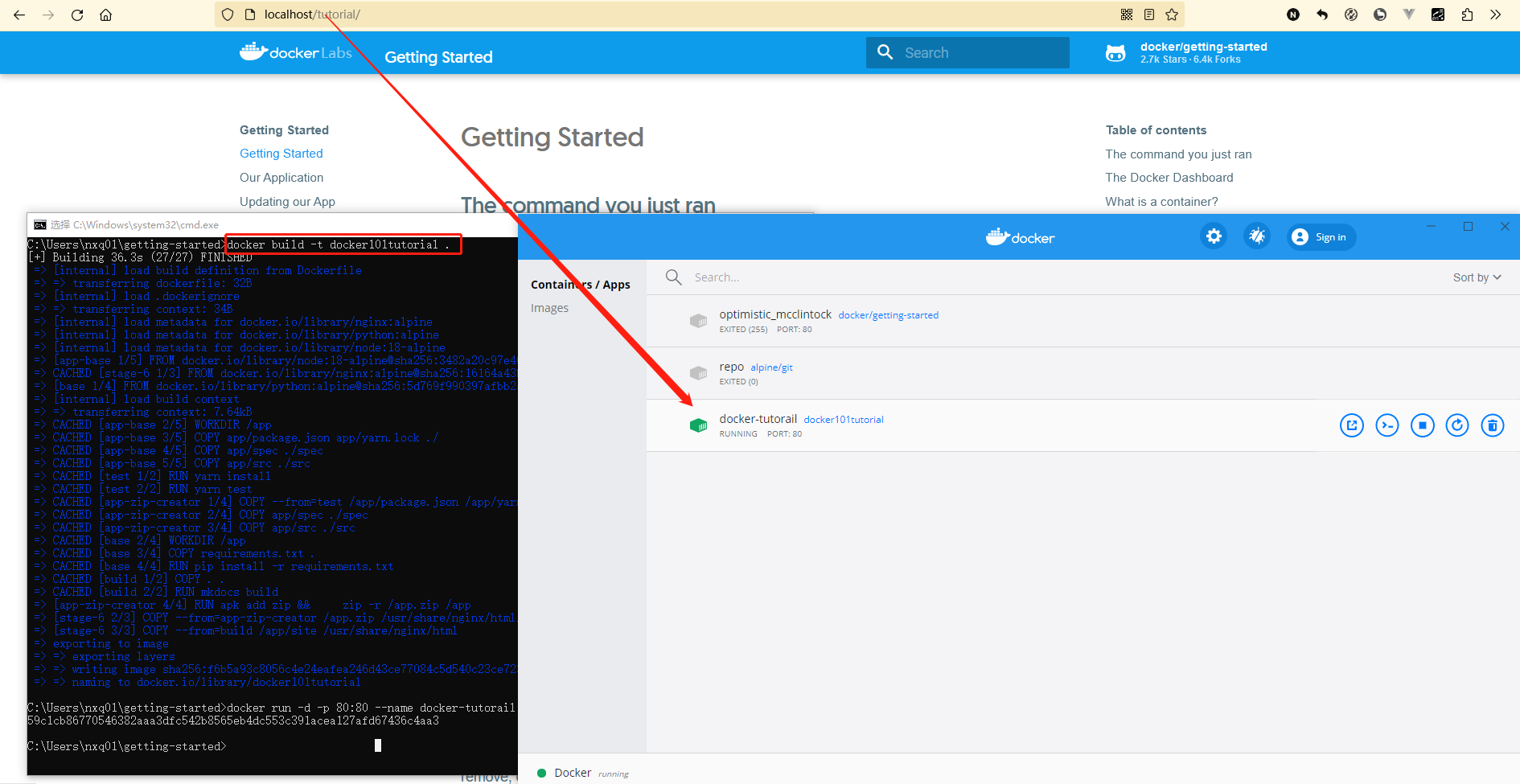Click the Docker whale logo in Docker Desktop

[1020, 237]
